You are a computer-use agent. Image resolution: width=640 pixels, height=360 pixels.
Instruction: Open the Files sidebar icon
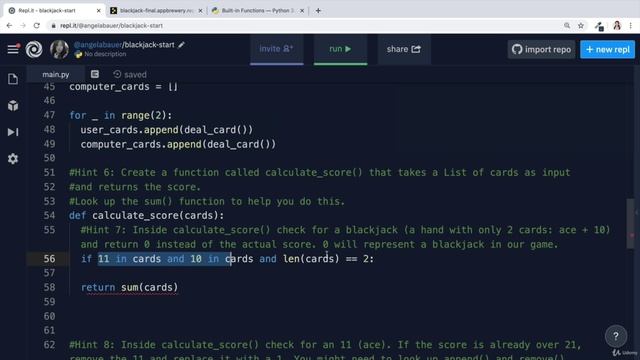[x=13, y=79]
